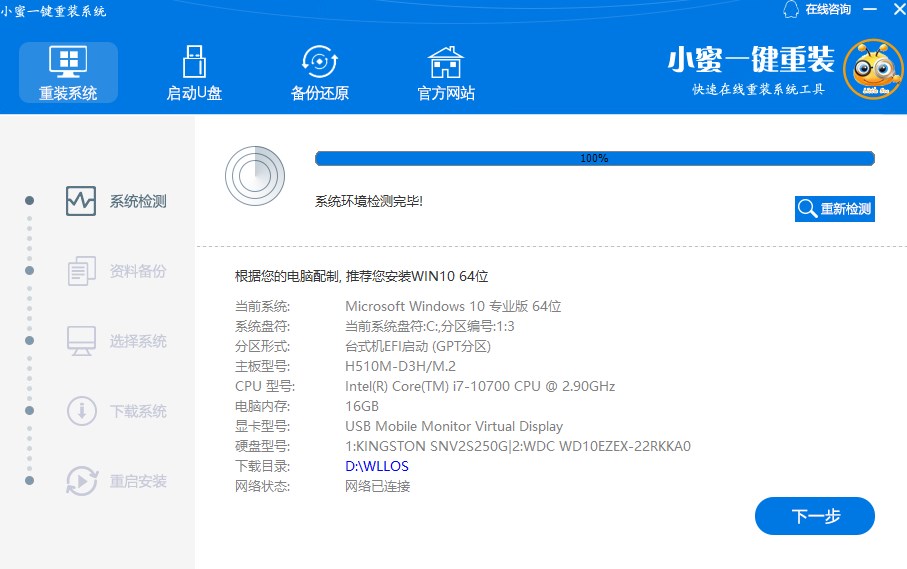This screenshot has height=569, width=907.
Task: Rerun detection with 重新检测 text
Action: 846,209
